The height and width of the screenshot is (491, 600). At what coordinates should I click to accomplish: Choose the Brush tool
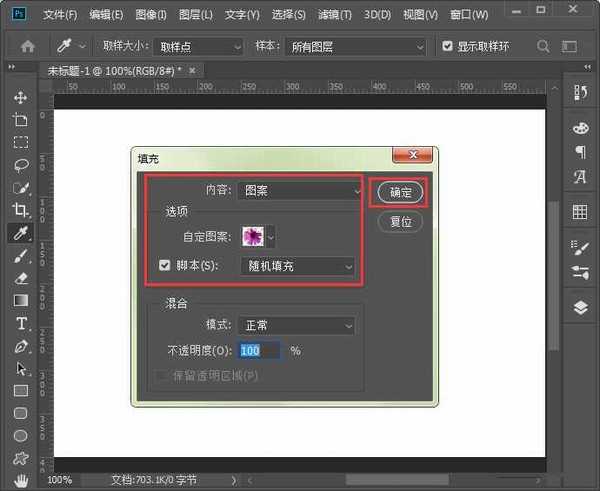pyautogui.click(x=20, y=256)
